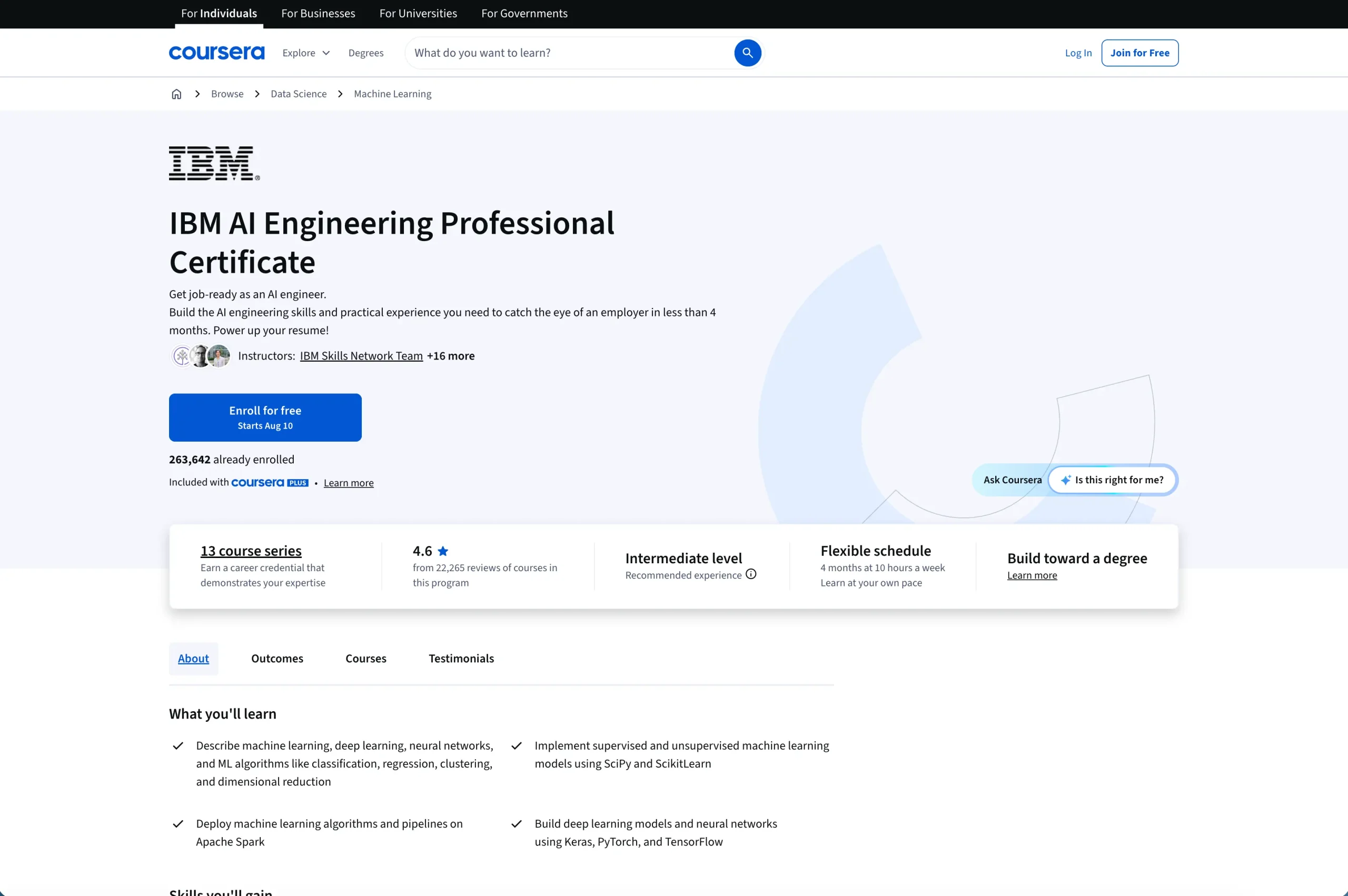
Task: Select the Outcomes tab
Action: (x=277, y=658)
